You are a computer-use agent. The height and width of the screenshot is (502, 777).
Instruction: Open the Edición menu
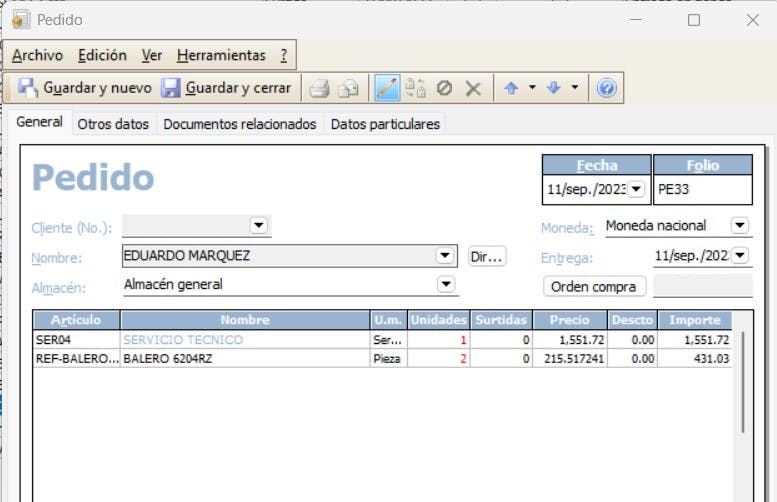[102, 55]
